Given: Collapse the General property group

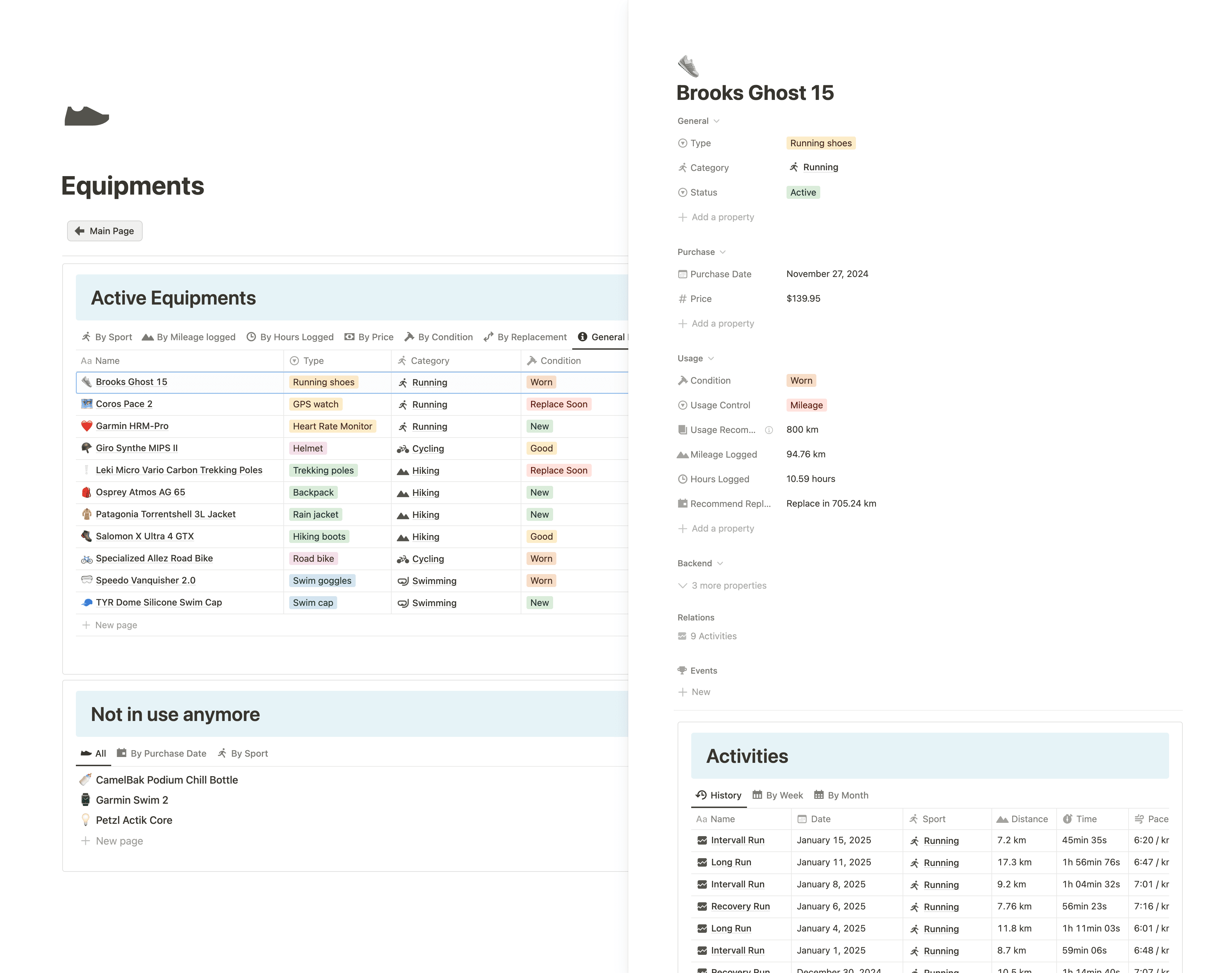Looking at the screenshot, I should (x=716, y=121).
